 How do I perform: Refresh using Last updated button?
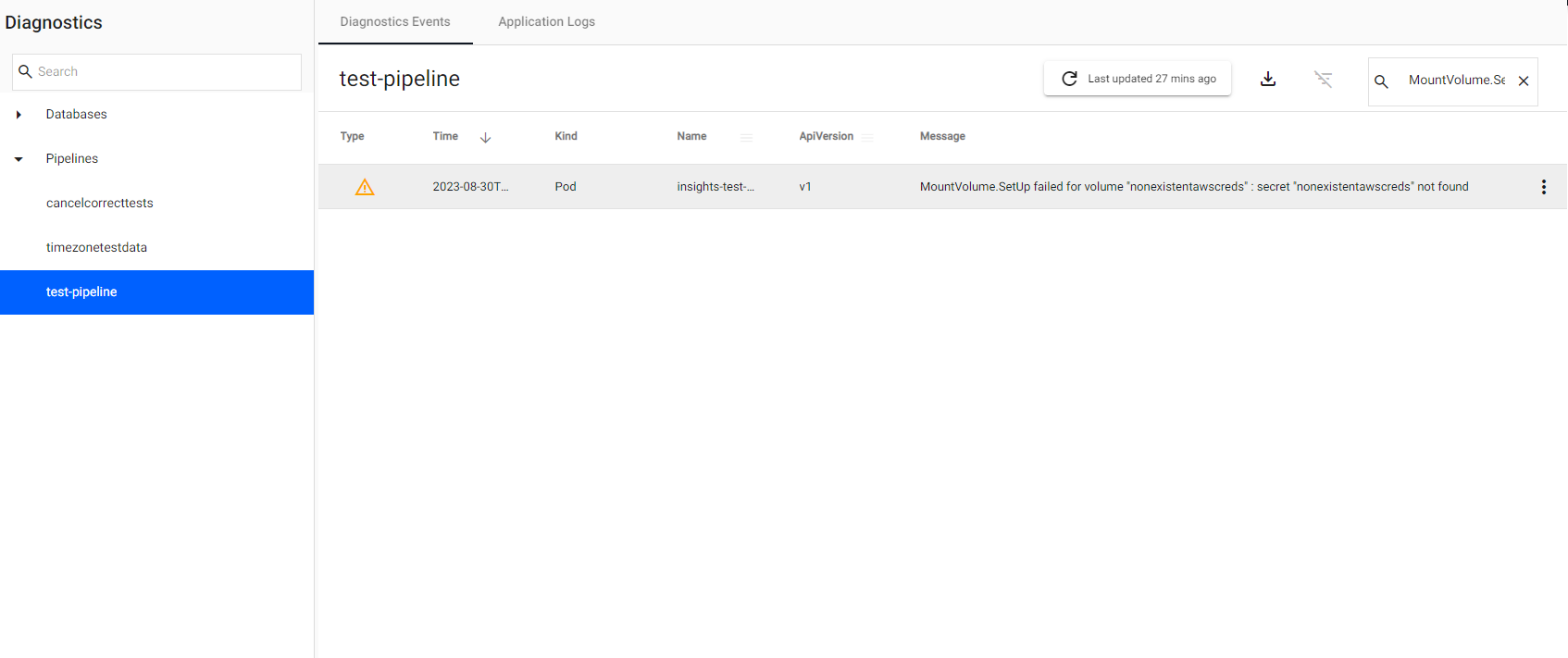click(1138, 80)
